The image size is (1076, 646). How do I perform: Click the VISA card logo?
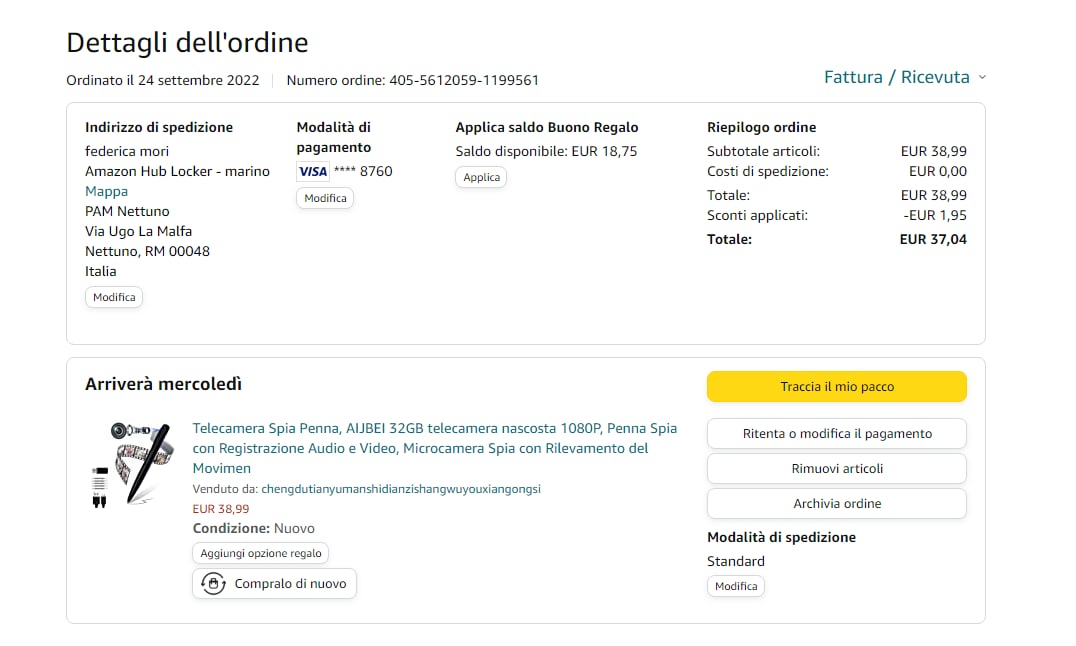coord(313,171)
